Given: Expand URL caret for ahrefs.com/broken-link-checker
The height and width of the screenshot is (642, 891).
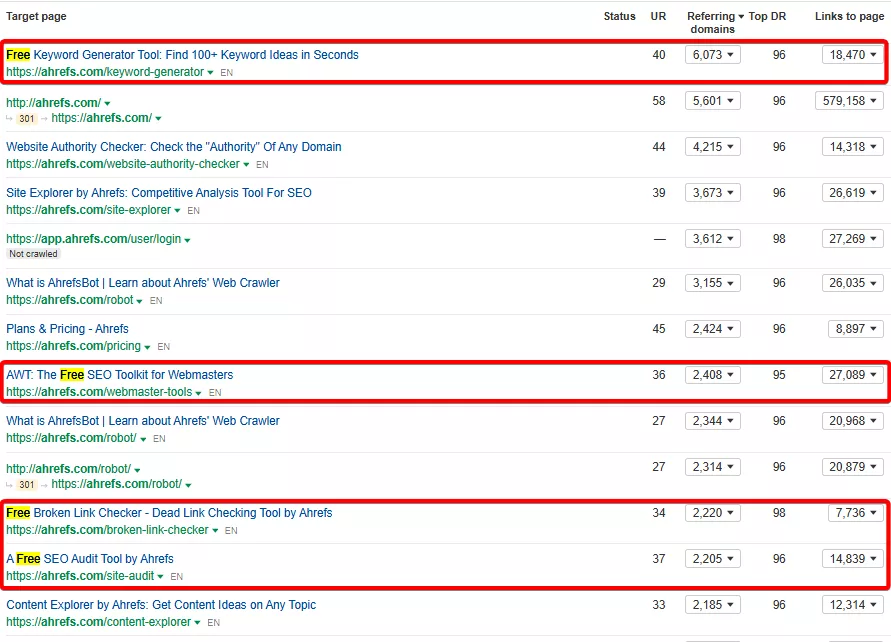Looking at the screenshot, I should click(x=215, y=531).
